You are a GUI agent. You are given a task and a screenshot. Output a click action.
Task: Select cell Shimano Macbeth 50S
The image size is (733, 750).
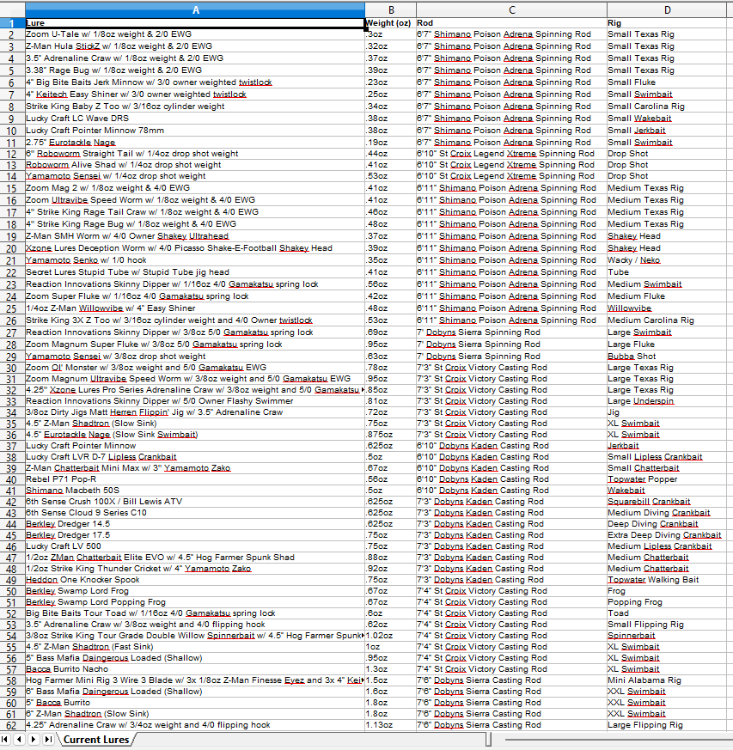pos(195,490)
